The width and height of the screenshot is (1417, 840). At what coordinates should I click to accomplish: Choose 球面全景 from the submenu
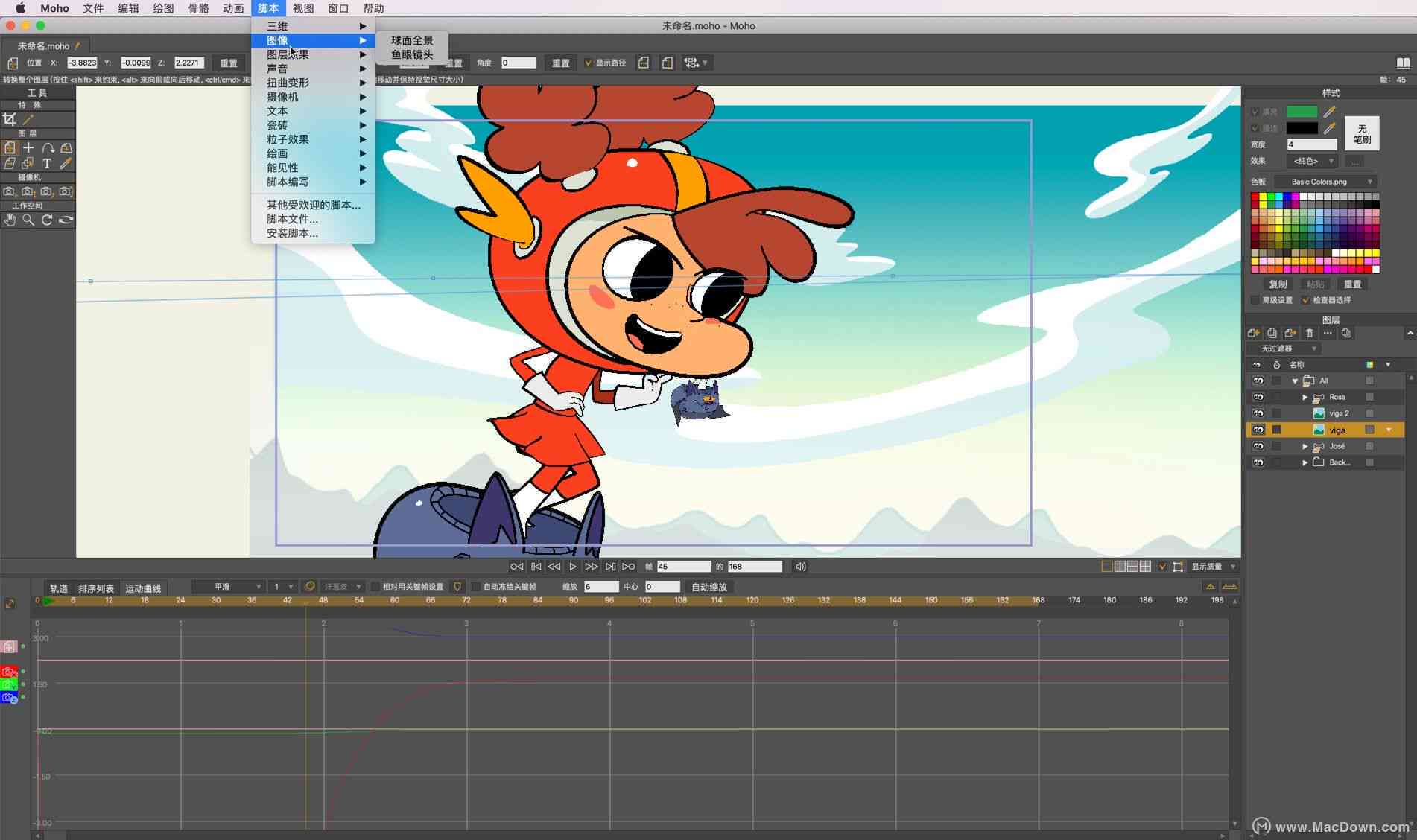tap(412, 40)
